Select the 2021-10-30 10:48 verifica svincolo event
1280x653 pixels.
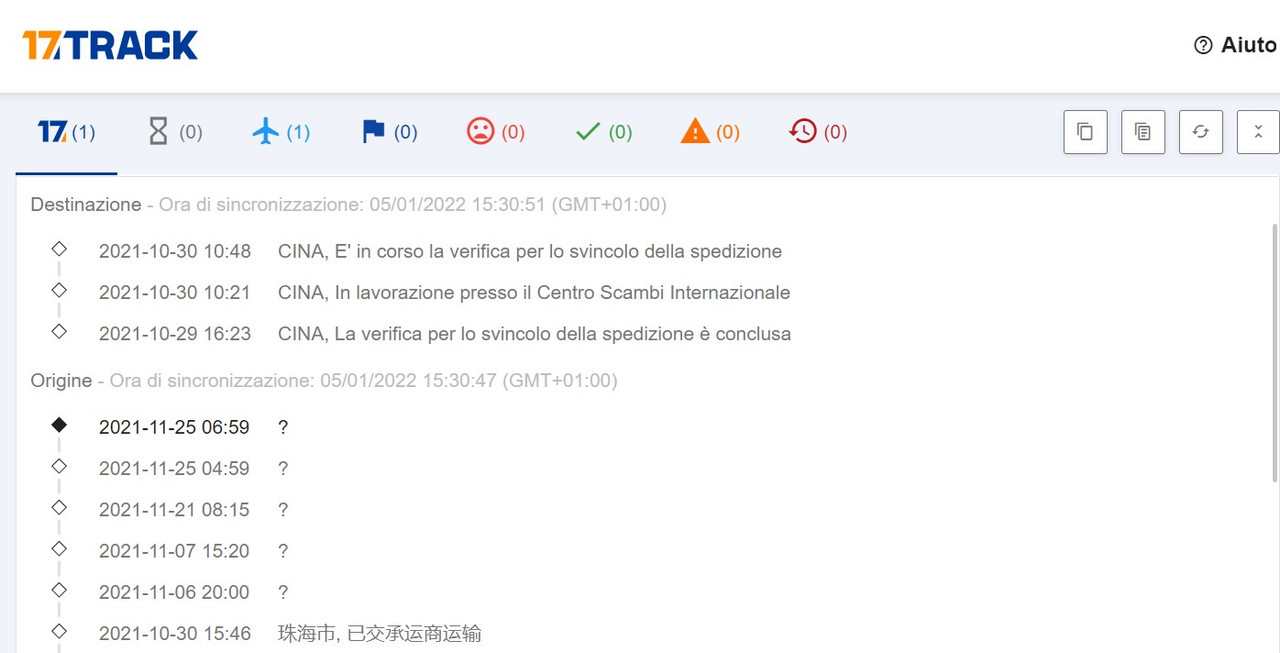(x=440, y=252)
